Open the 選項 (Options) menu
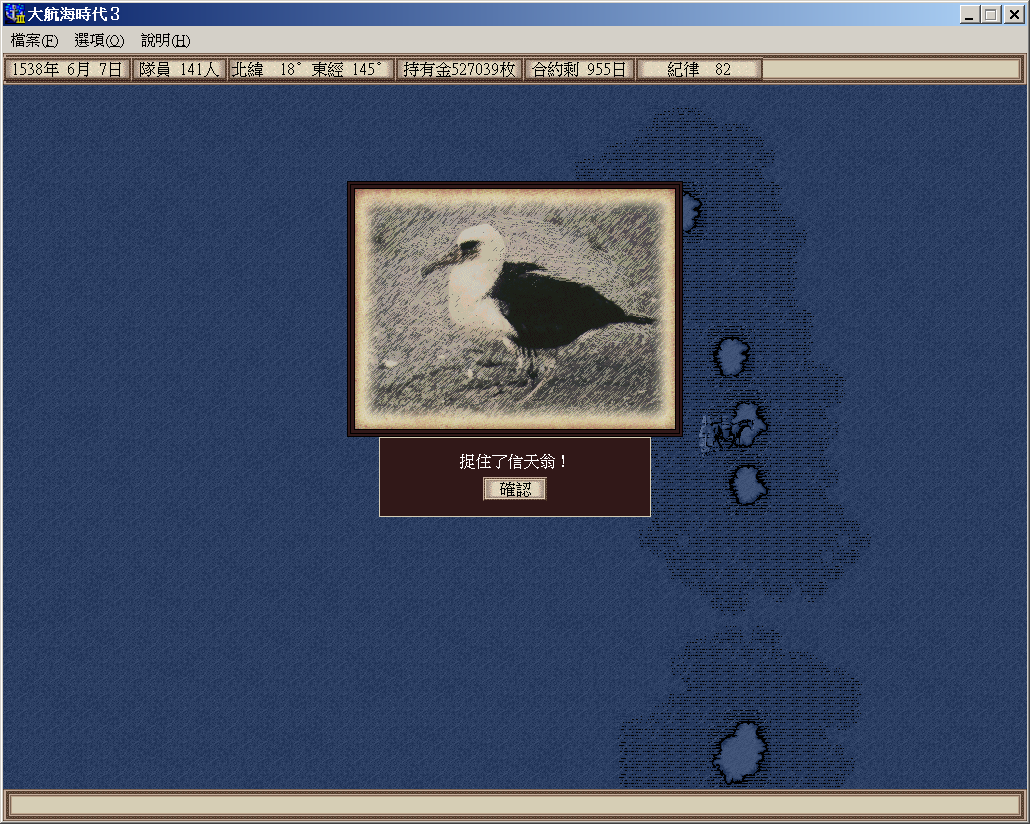The image size is (1030, 824). pos(99,41)
